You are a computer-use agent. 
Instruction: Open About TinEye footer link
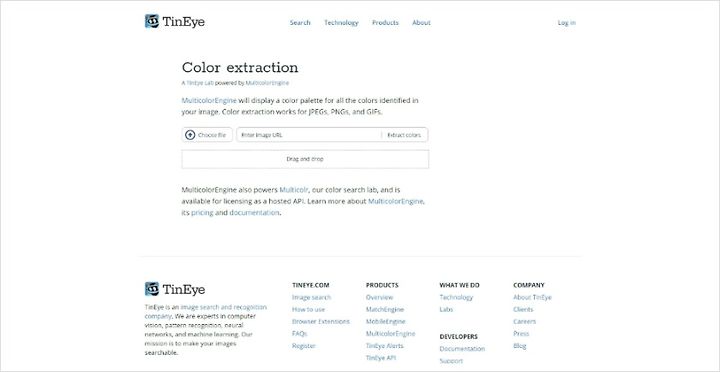[532, 298]
